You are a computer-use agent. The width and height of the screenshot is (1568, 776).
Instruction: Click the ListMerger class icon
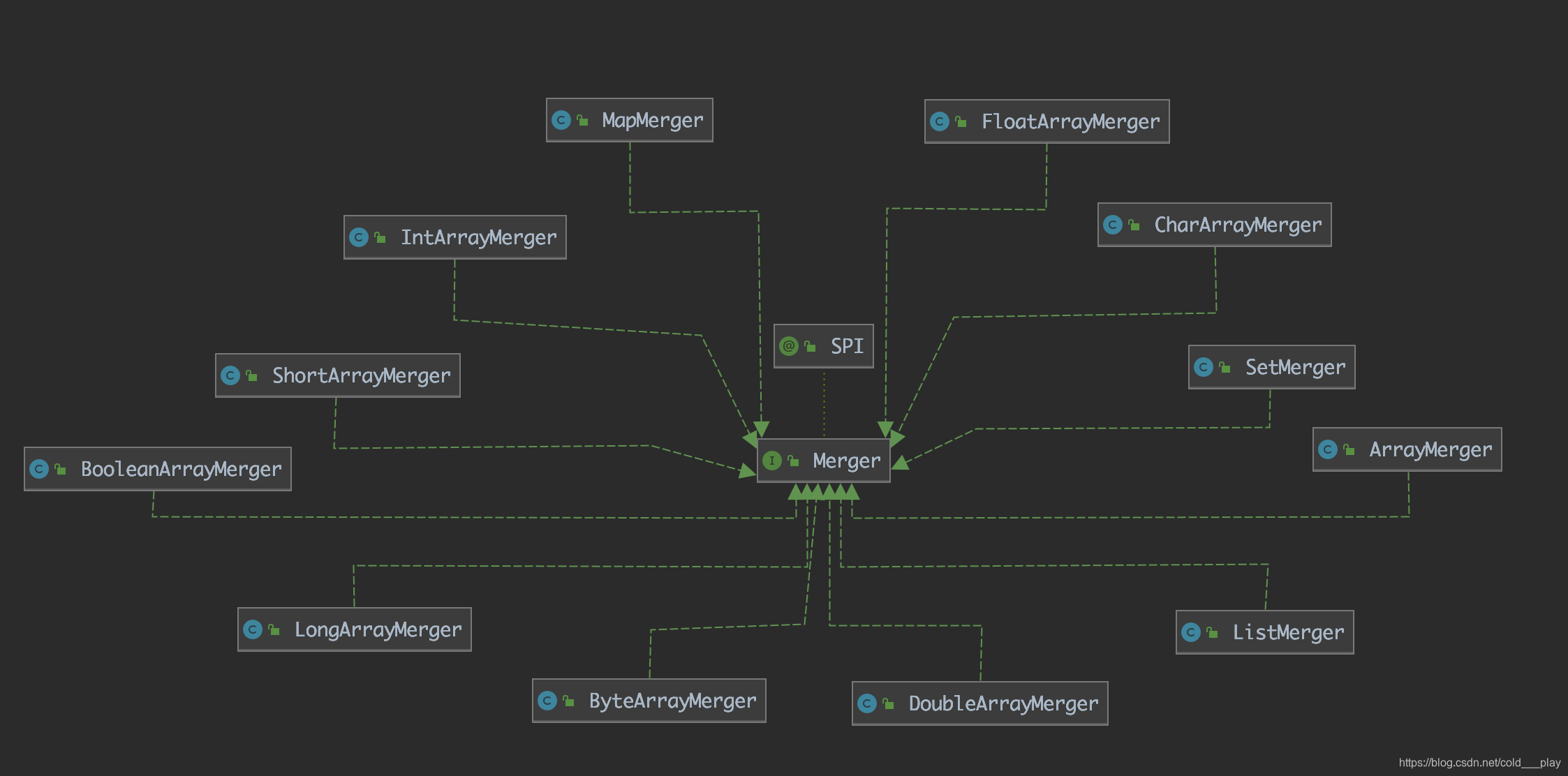click(1191, 632)
